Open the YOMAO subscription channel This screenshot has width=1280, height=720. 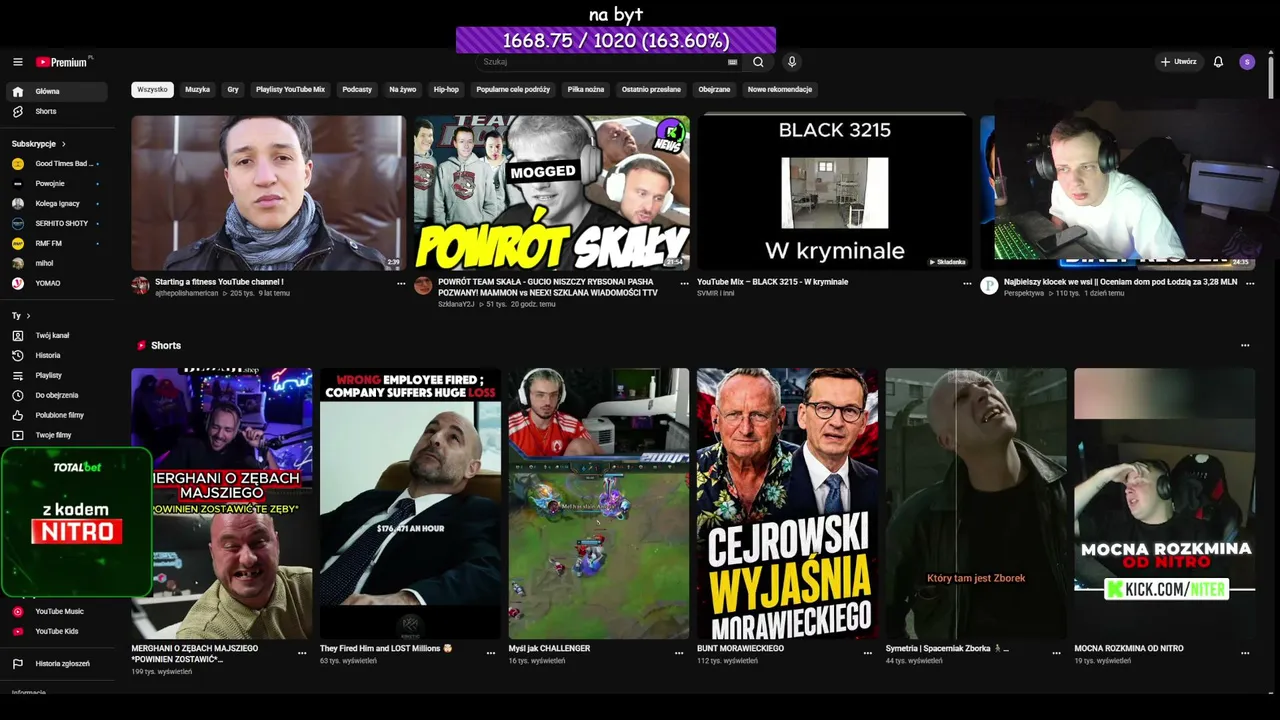(x=57, y=284)
